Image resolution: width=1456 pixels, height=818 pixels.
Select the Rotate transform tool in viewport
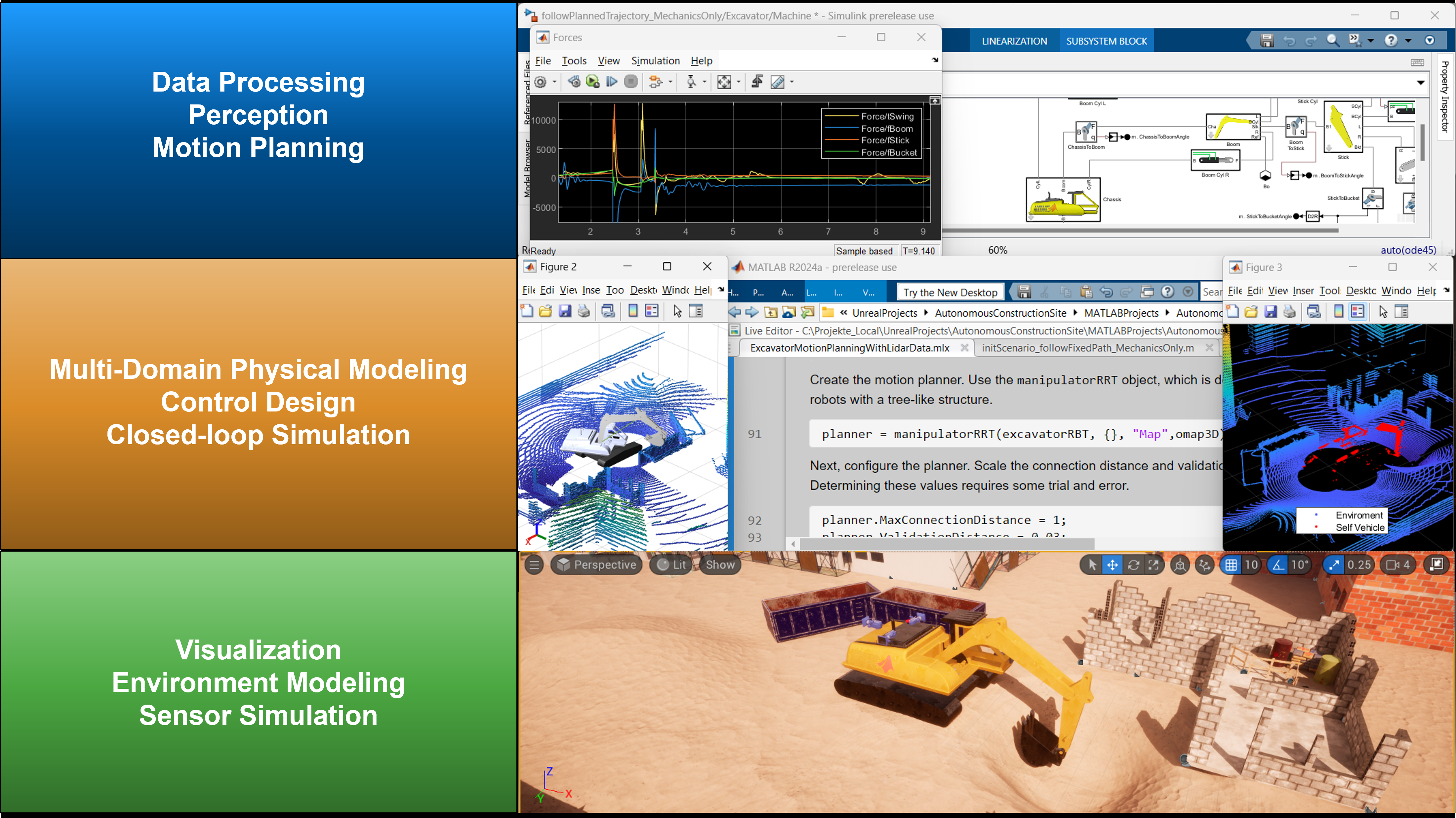(x=1133, y=565)
